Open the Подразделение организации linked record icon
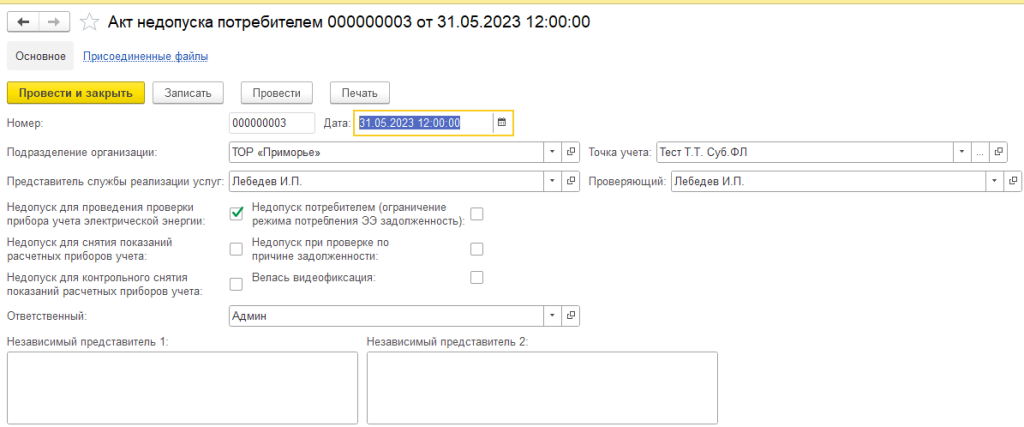 click(571, 153)
